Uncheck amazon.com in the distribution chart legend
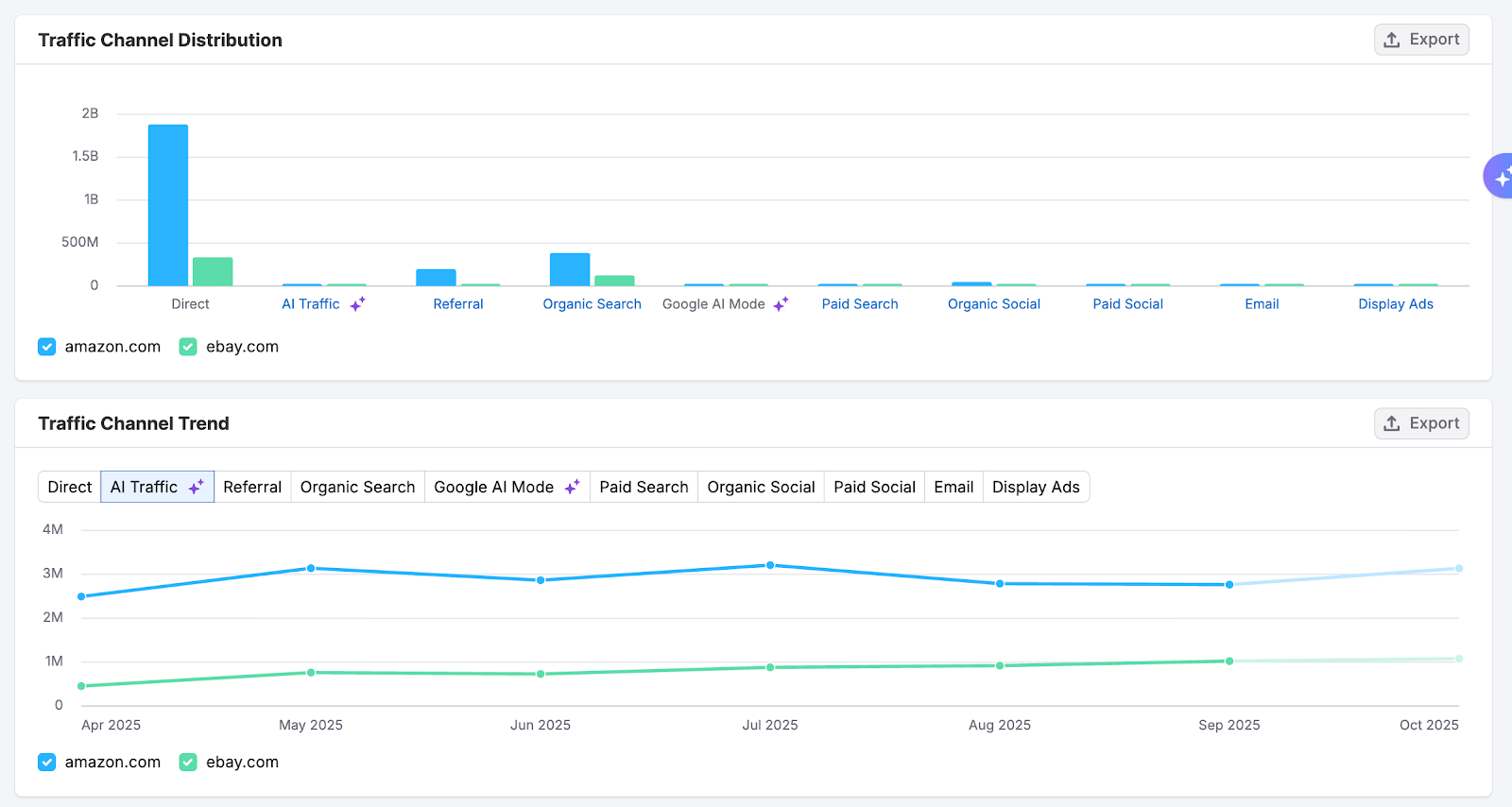This screenshot has width=1512, height=807. (47, 347)
